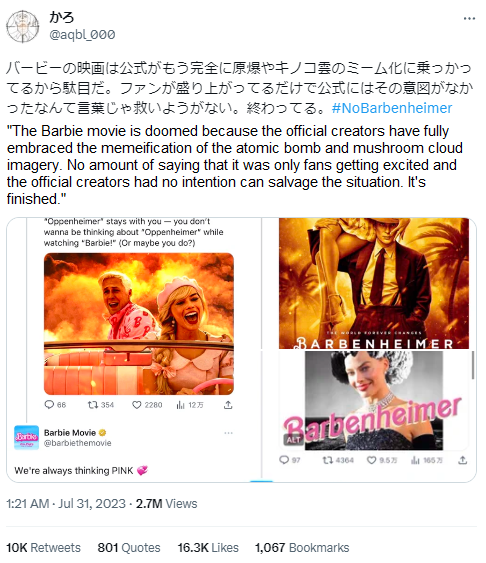
Task: View the 16.3K Likes list
Action: 208,548
